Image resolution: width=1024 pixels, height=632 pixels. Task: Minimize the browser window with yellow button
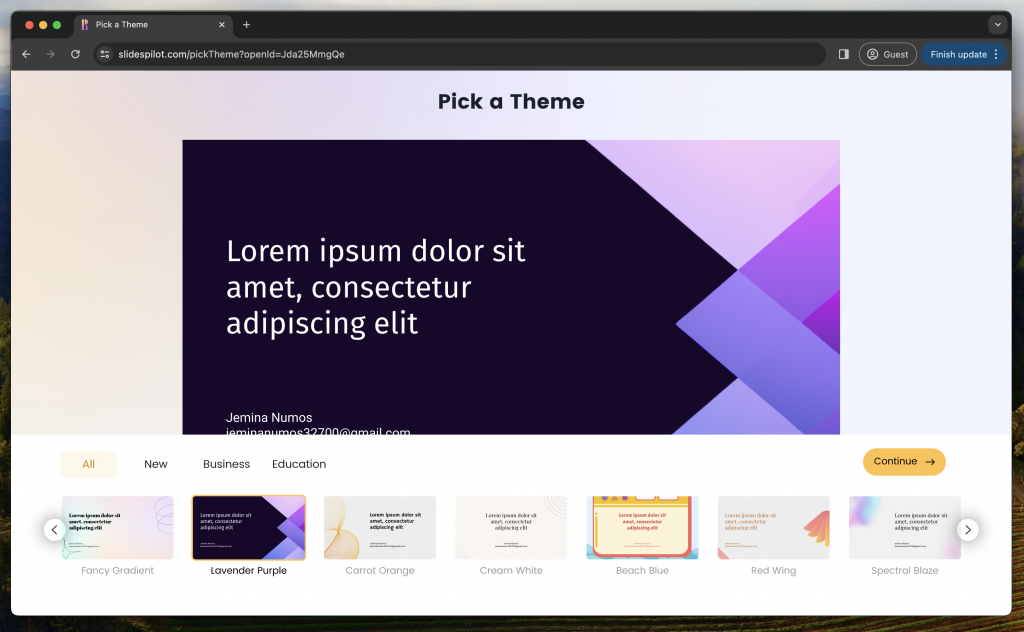[43, 25]
